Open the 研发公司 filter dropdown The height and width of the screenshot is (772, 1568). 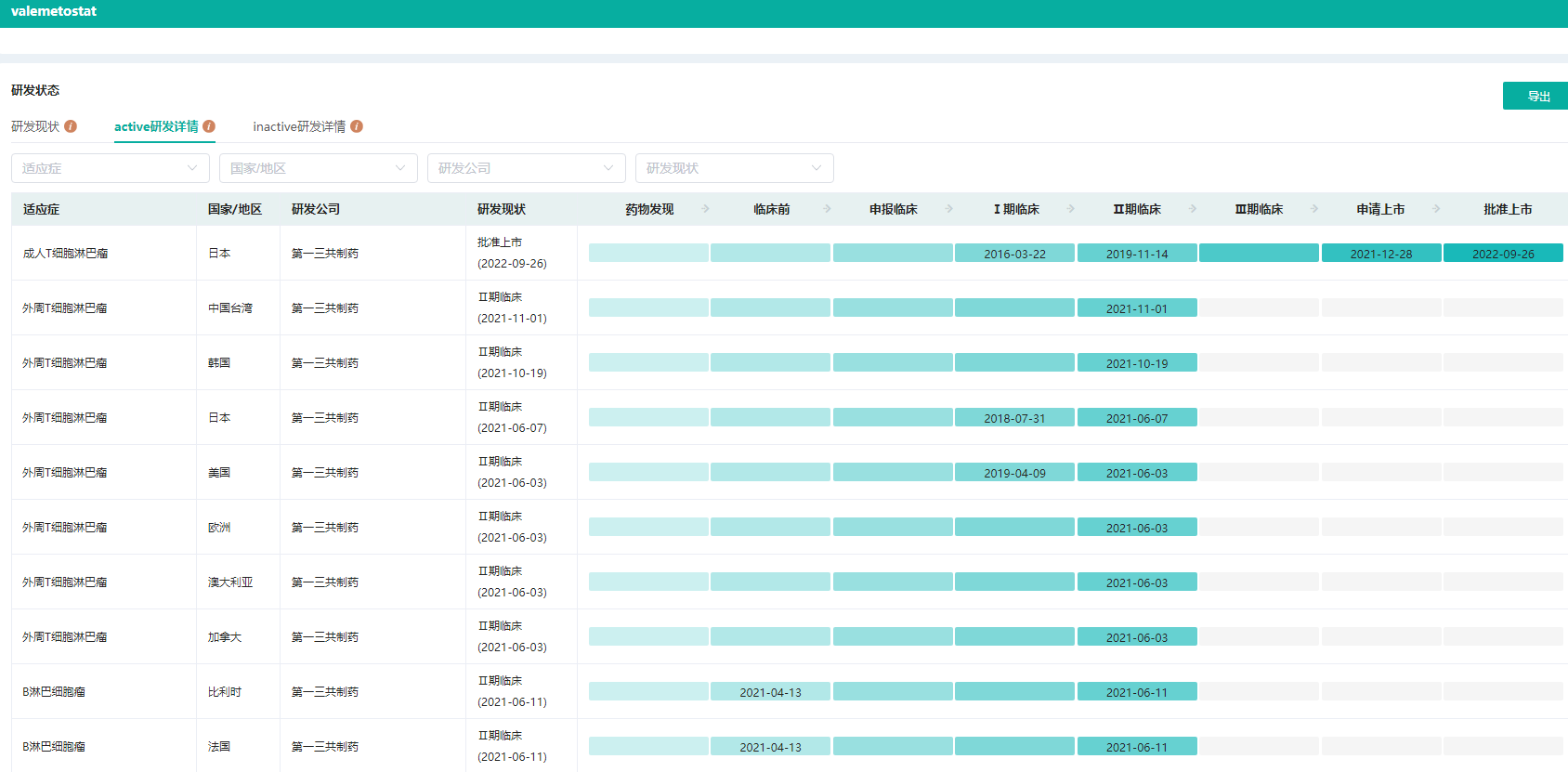tap(526, 168)
